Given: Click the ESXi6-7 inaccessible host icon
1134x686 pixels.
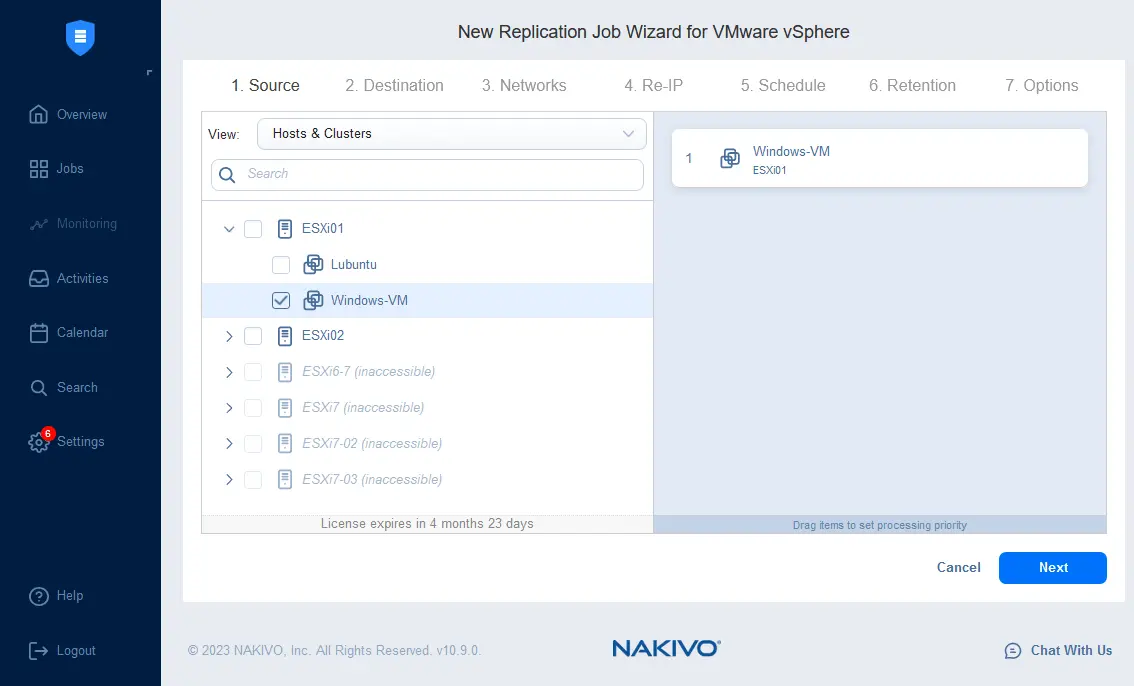Looking at the screenshot, I should tap(285, 372).
